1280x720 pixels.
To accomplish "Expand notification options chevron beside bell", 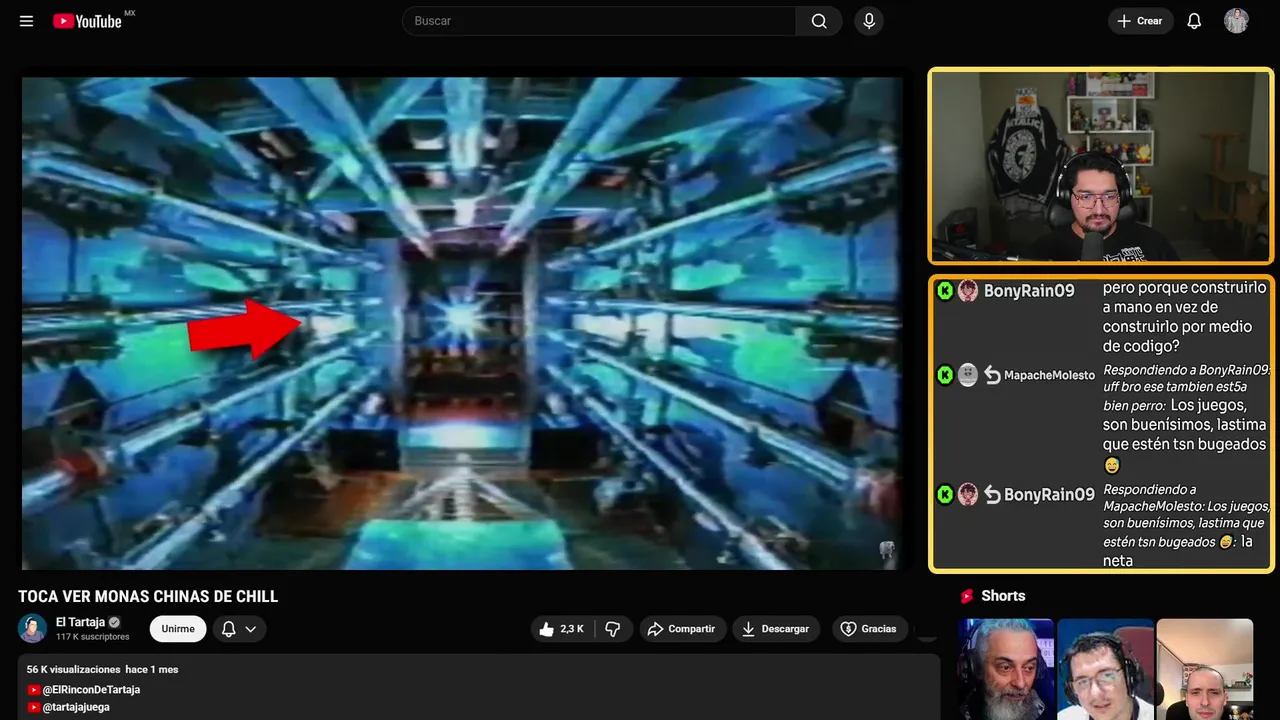I will [251, 629].
